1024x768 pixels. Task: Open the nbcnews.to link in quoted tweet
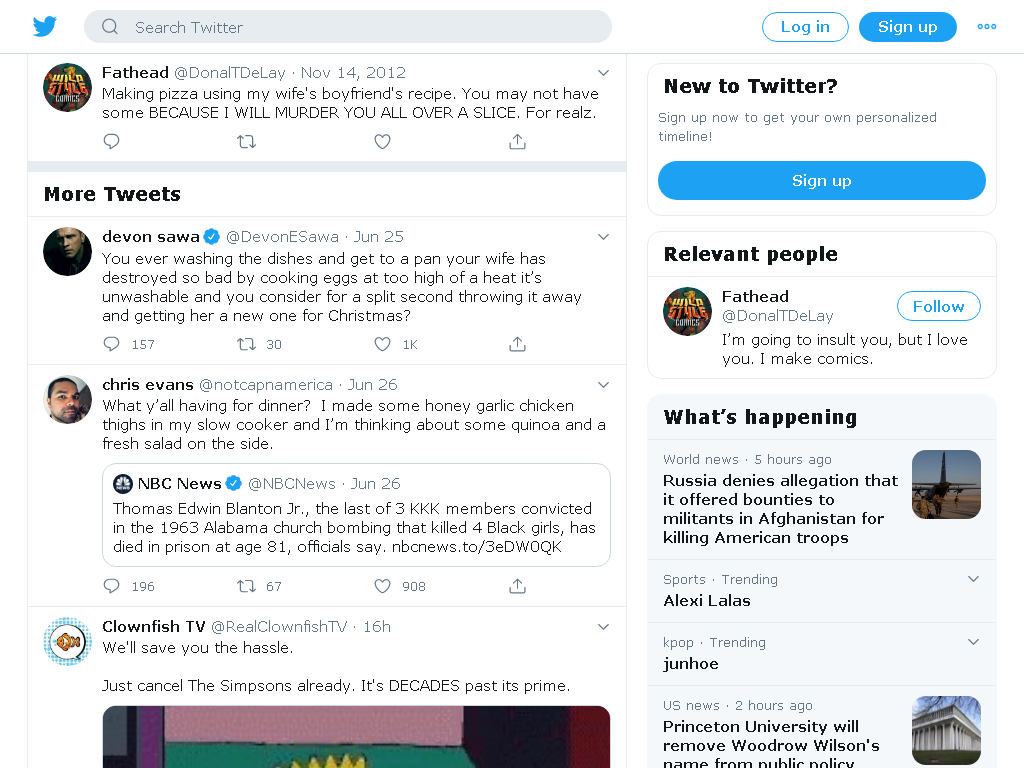click(x=477, y=547)
